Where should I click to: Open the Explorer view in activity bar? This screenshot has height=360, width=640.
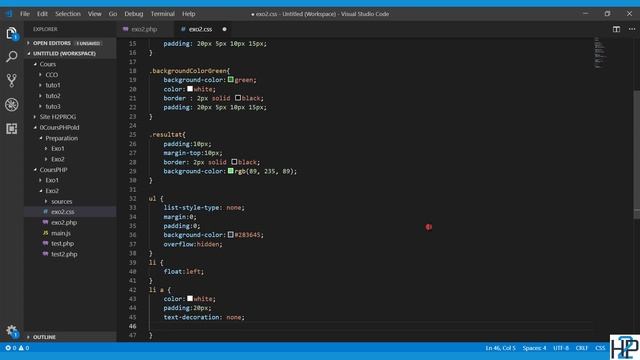[11, 33]
